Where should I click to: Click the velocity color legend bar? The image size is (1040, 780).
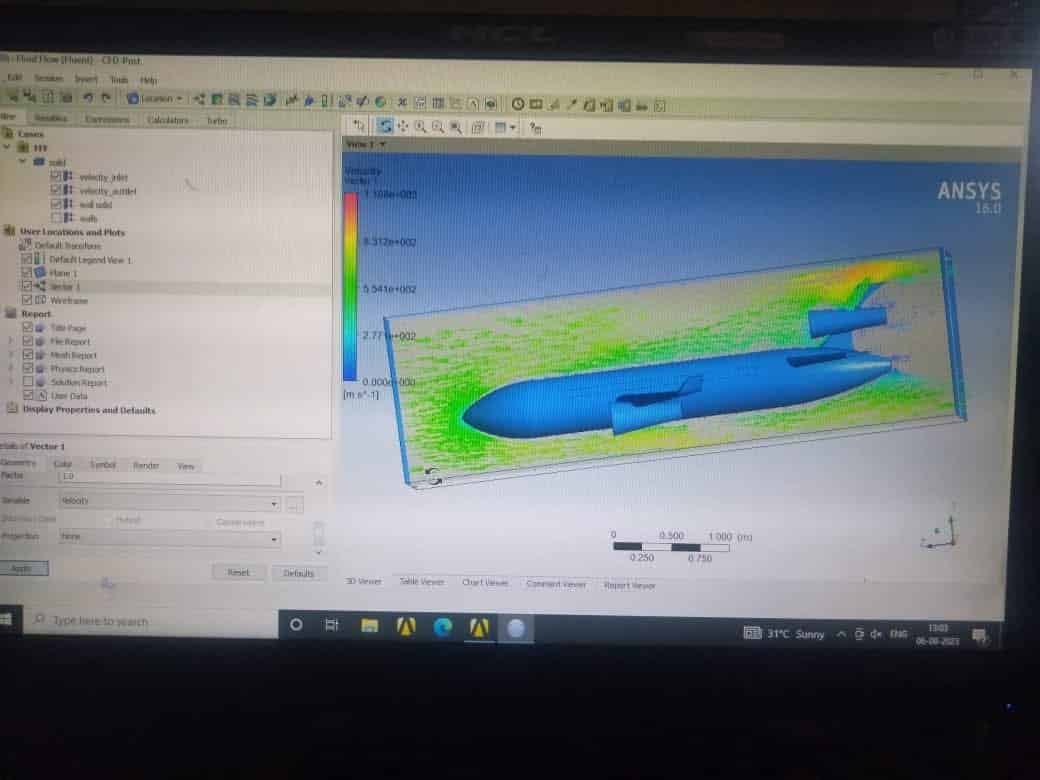[350, 287]
